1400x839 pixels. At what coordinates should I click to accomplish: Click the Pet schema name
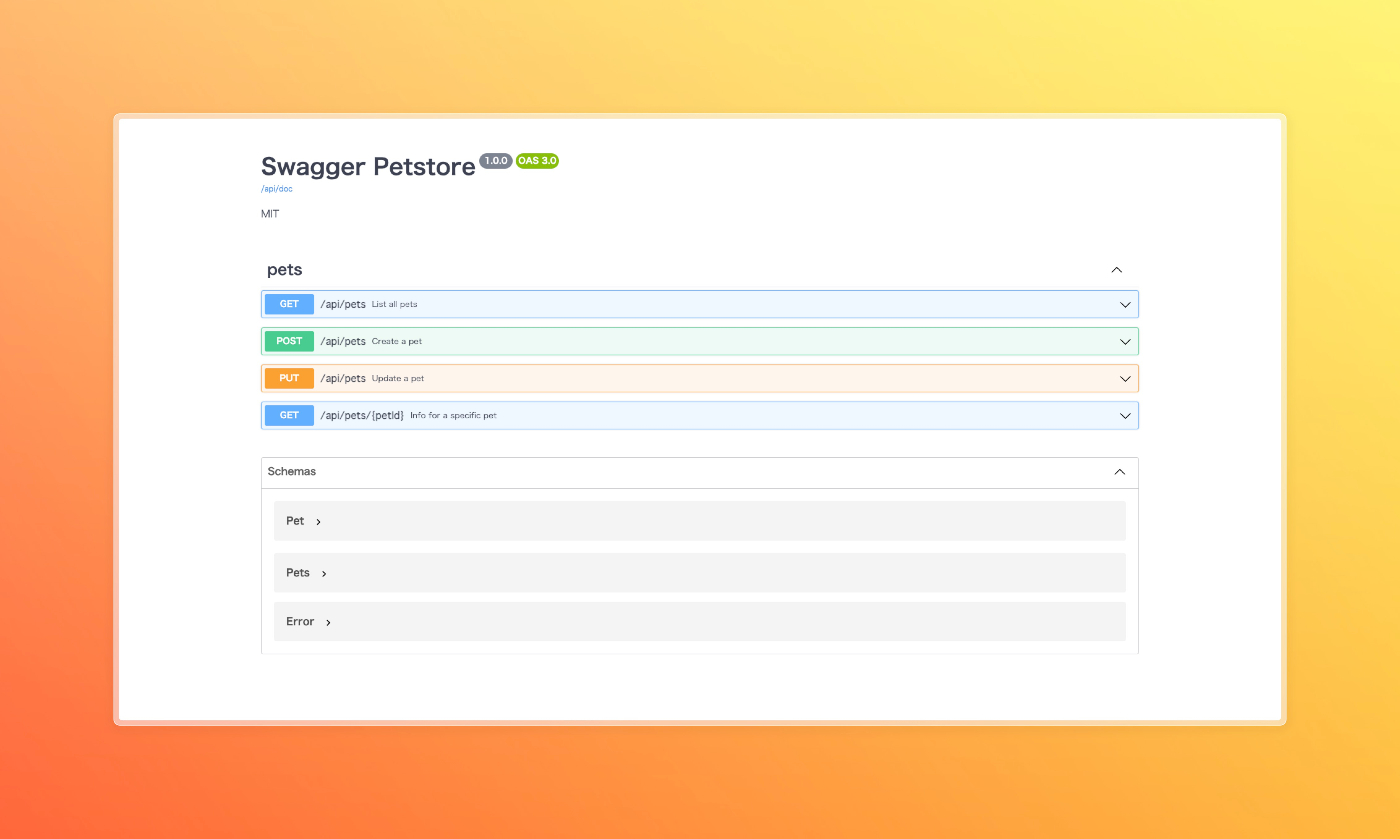[295, 521]
